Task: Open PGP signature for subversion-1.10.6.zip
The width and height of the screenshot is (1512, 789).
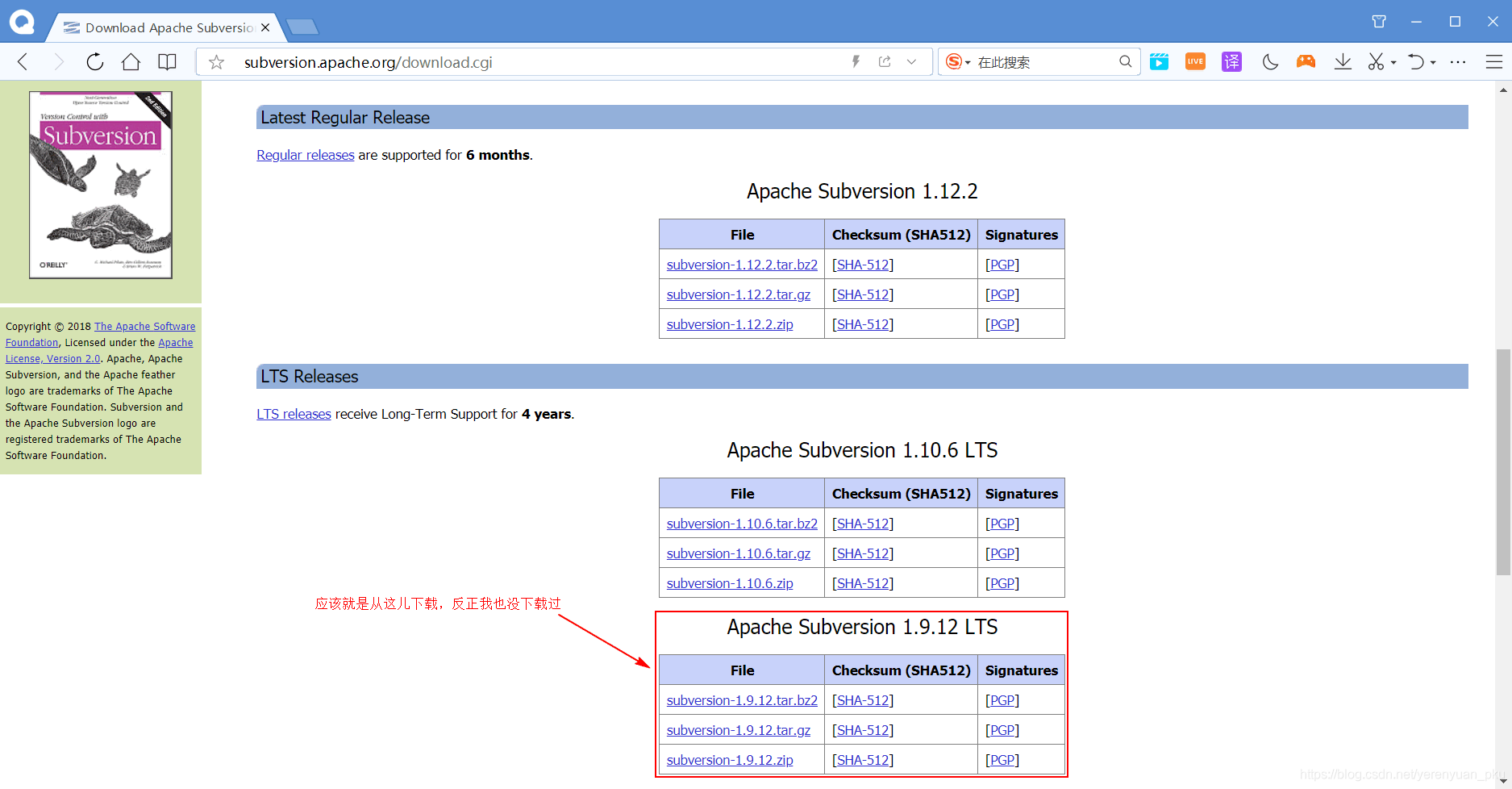Action: point(1002,583)
